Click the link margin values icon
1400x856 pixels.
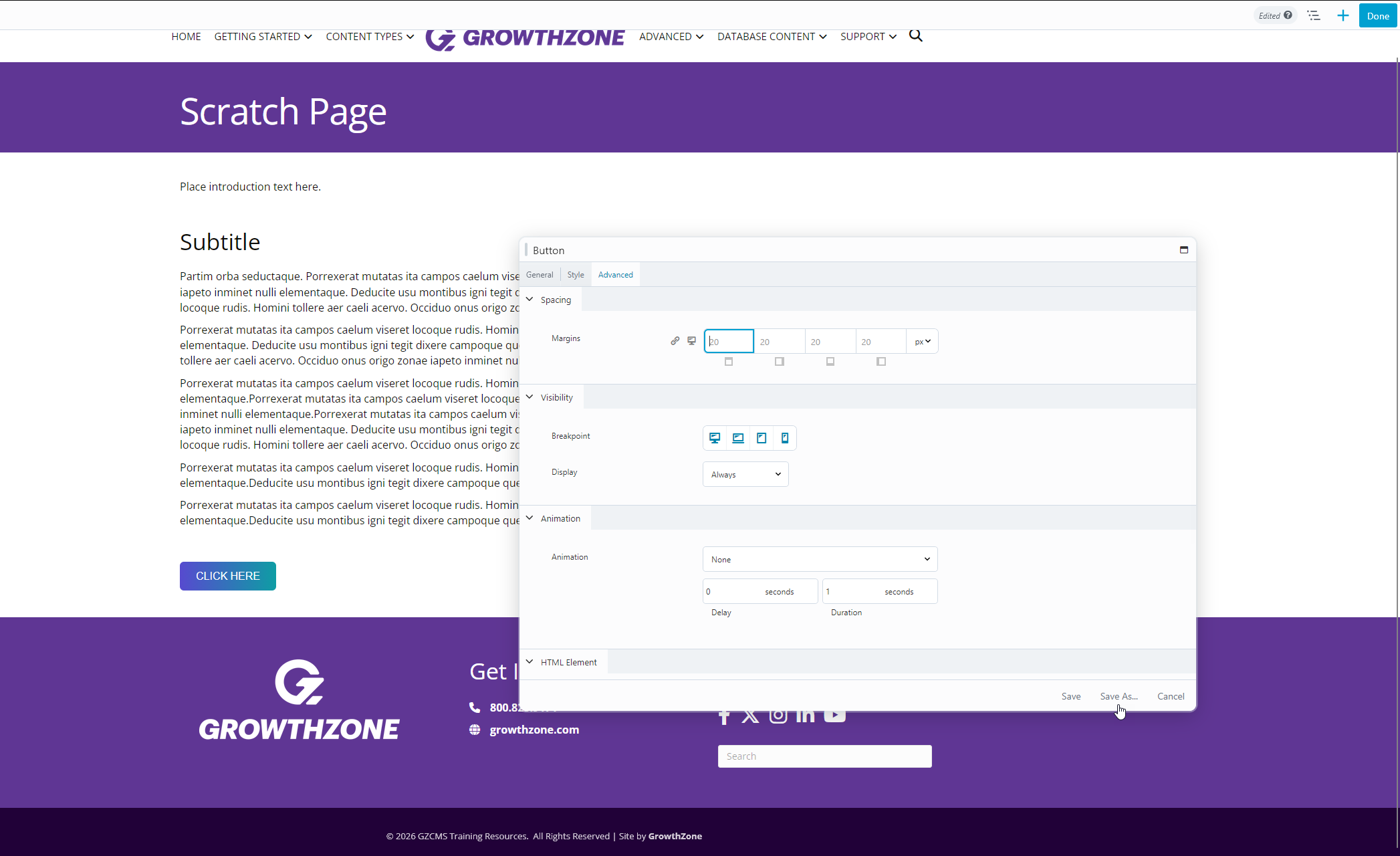pyautogui.click(x=675, y=341)
